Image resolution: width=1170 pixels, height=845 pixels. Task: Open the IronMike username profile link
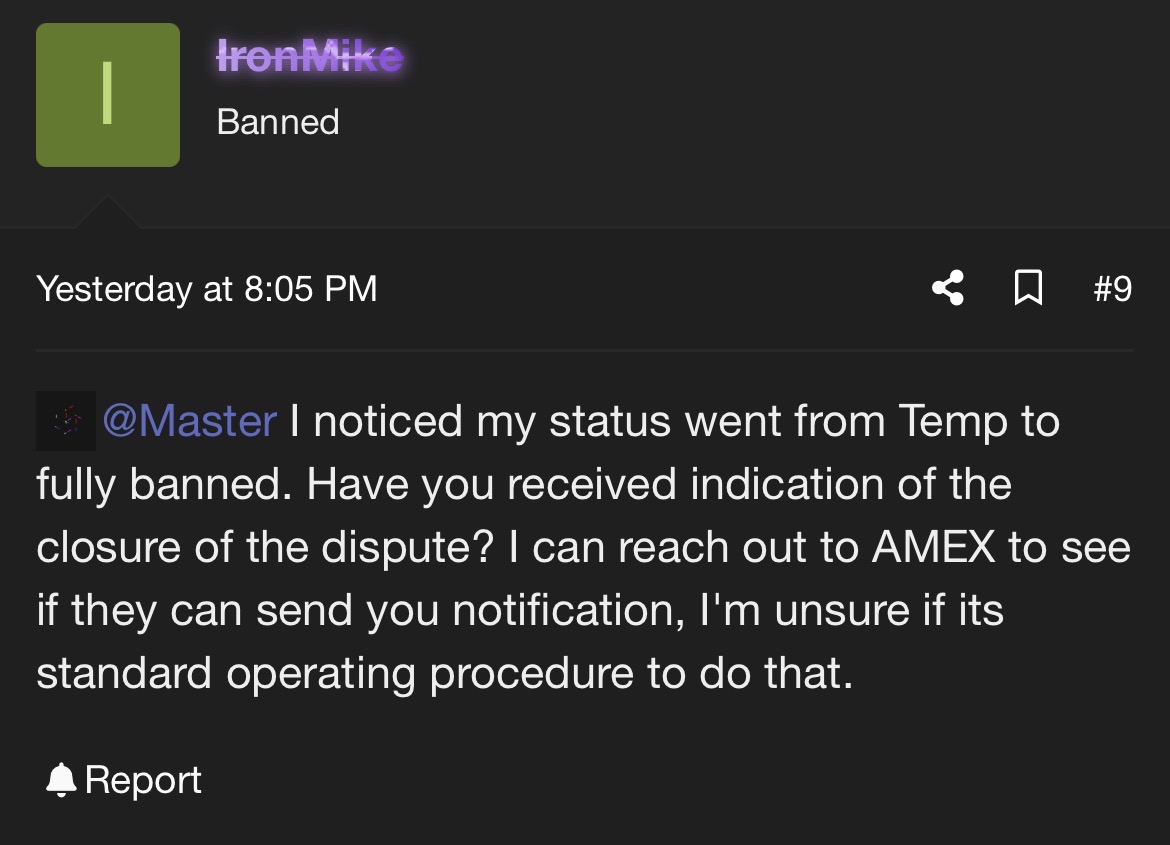click(310, 57)
